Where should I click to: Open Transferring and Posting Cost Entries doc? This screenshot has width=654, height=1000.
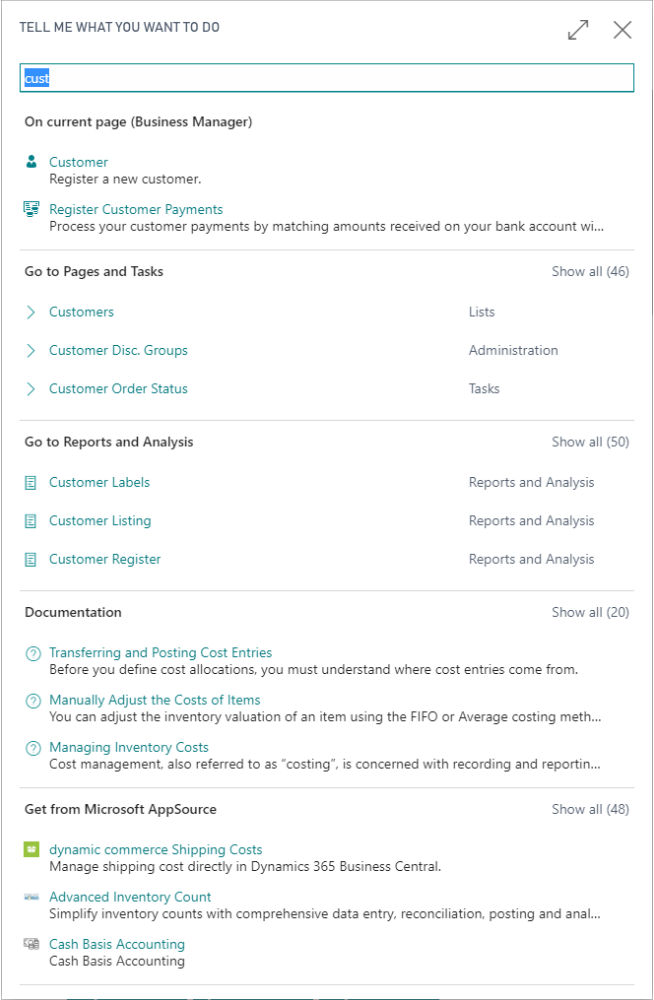(x=161, y=652)
